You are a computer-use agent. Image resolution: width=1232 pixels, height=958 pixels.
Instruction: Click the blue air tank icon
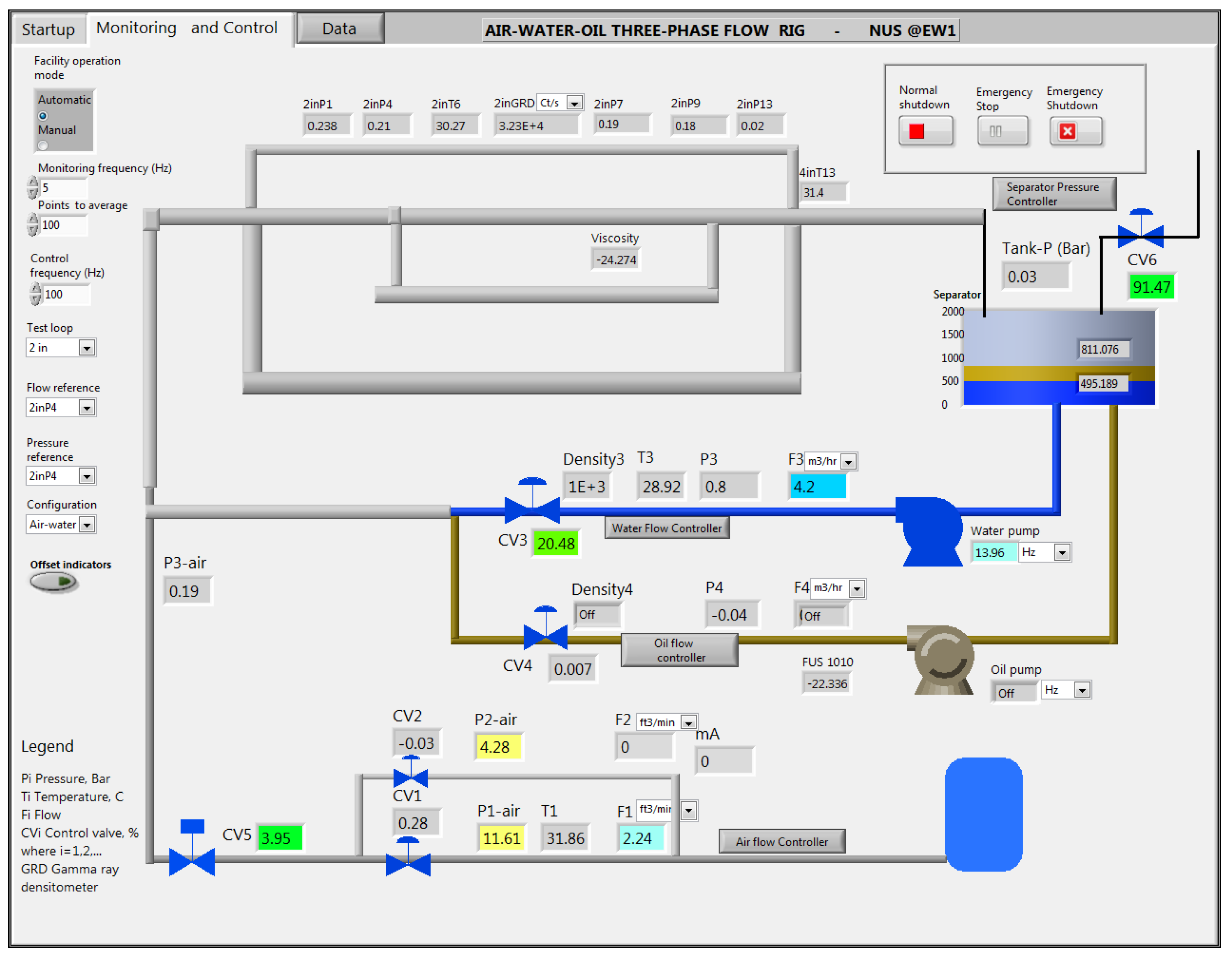983,814
